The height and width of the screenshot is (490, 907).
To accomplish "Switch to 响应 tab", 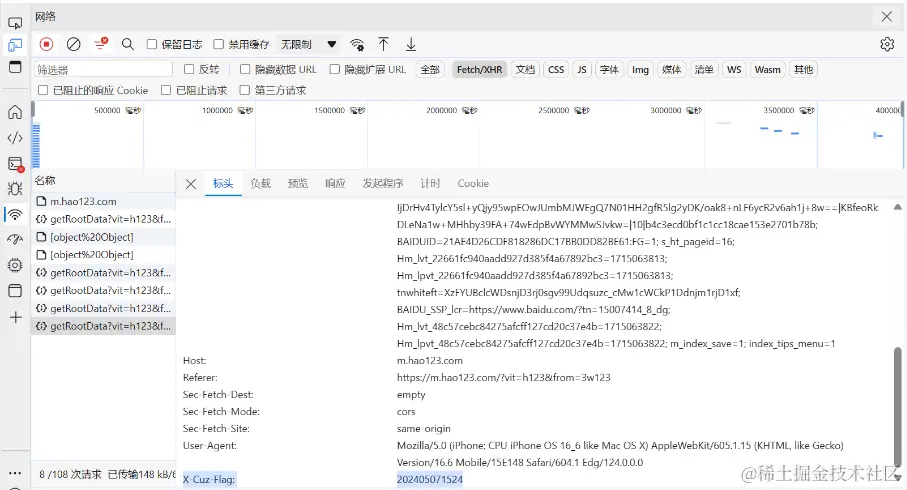I will click(335, 183).
